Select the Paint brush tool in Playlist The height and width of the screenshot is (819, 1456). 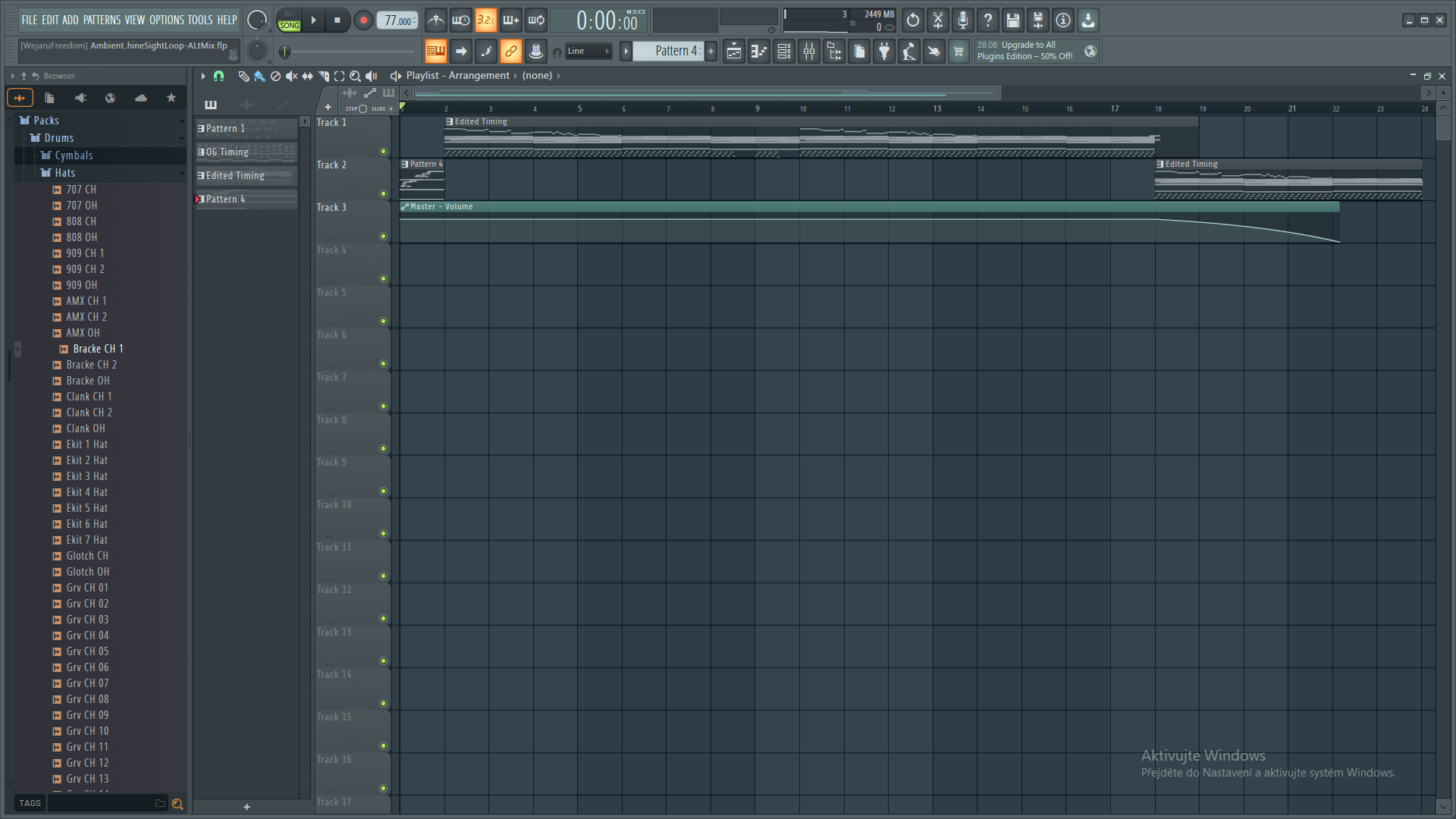(x=259, y=76)
